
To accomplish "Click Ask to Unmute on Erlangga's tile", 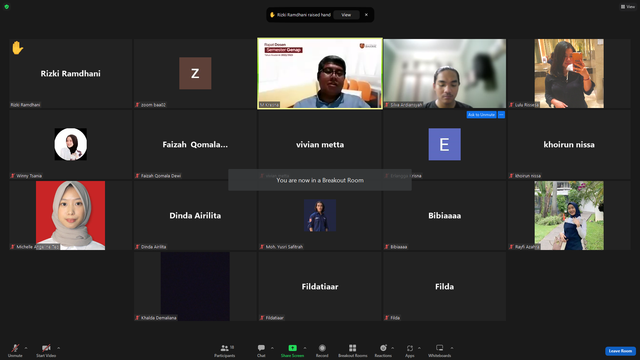I will pos(481,115).
